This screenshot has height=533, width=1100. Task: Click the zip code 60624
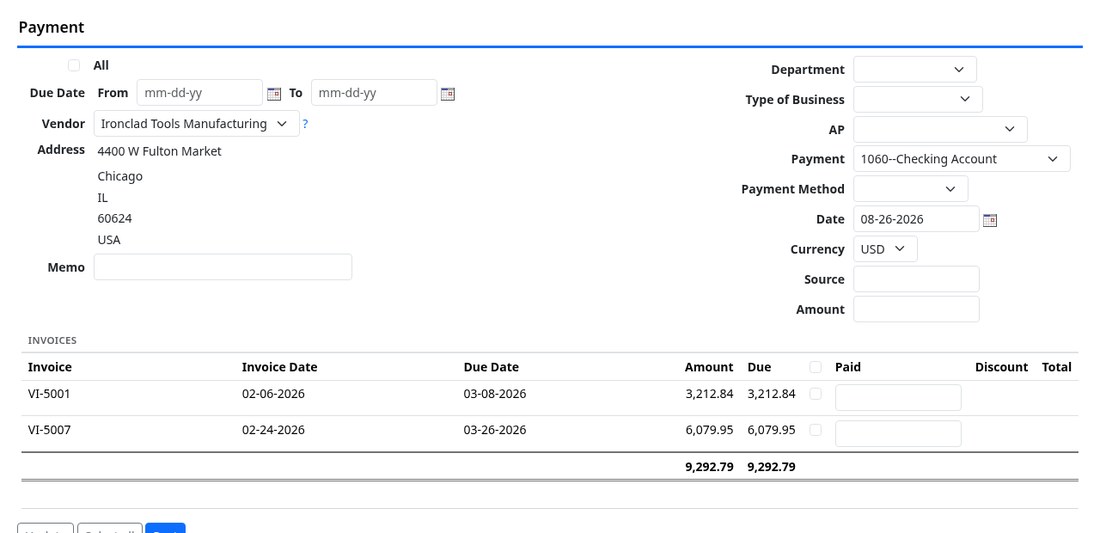pos(114,219)
